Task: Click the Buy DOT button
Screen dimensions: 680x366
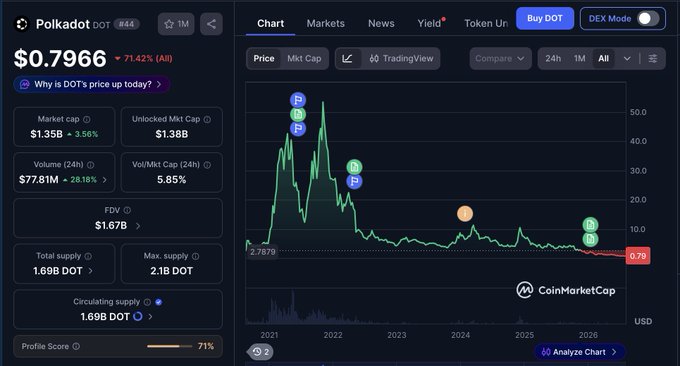Action: pyautogui.click(x=545, y=19)
